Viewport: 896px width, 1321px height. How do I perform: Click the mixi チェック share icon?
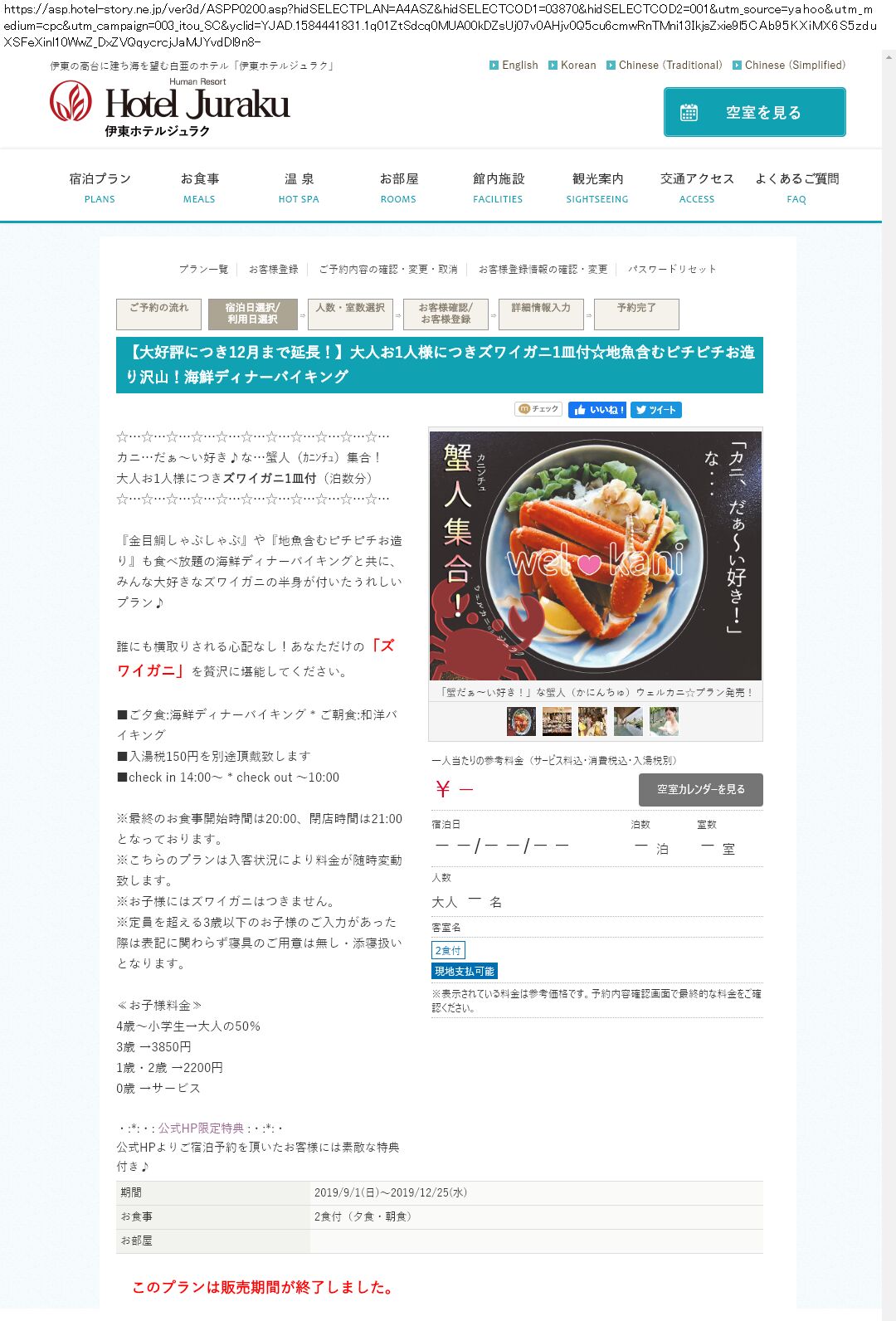[x=539, y=409]
